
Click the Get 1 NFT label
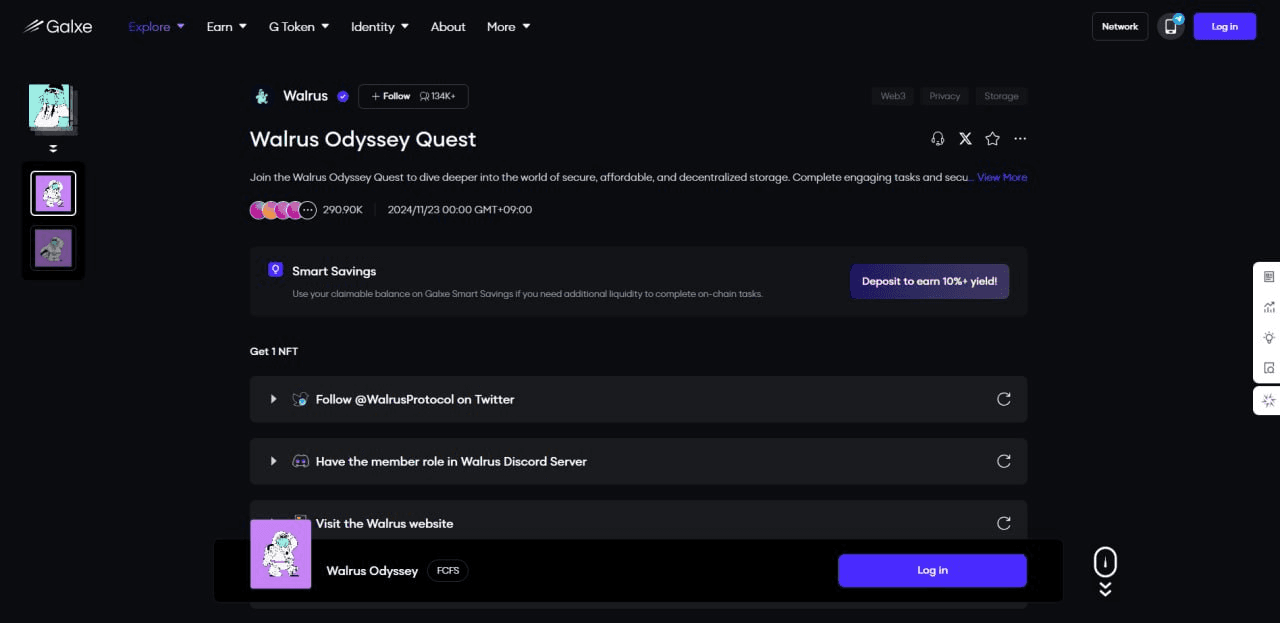pyautogui.click(x=274, y=351)
